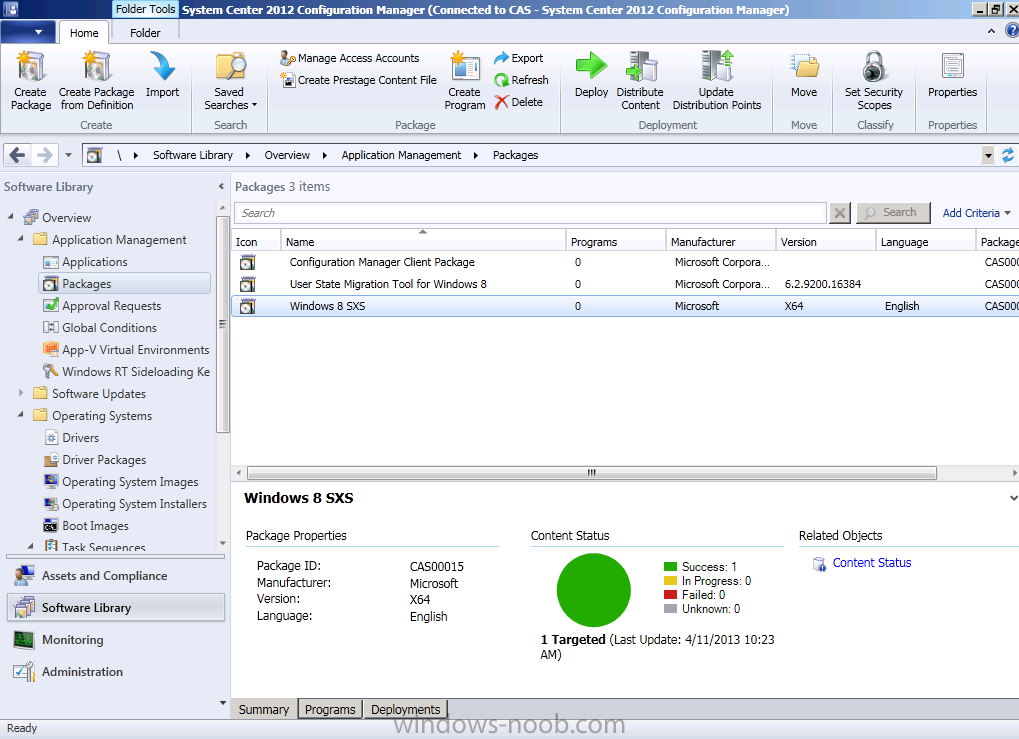
Task: Open Set Security Scopes
Action: [874, 81]
